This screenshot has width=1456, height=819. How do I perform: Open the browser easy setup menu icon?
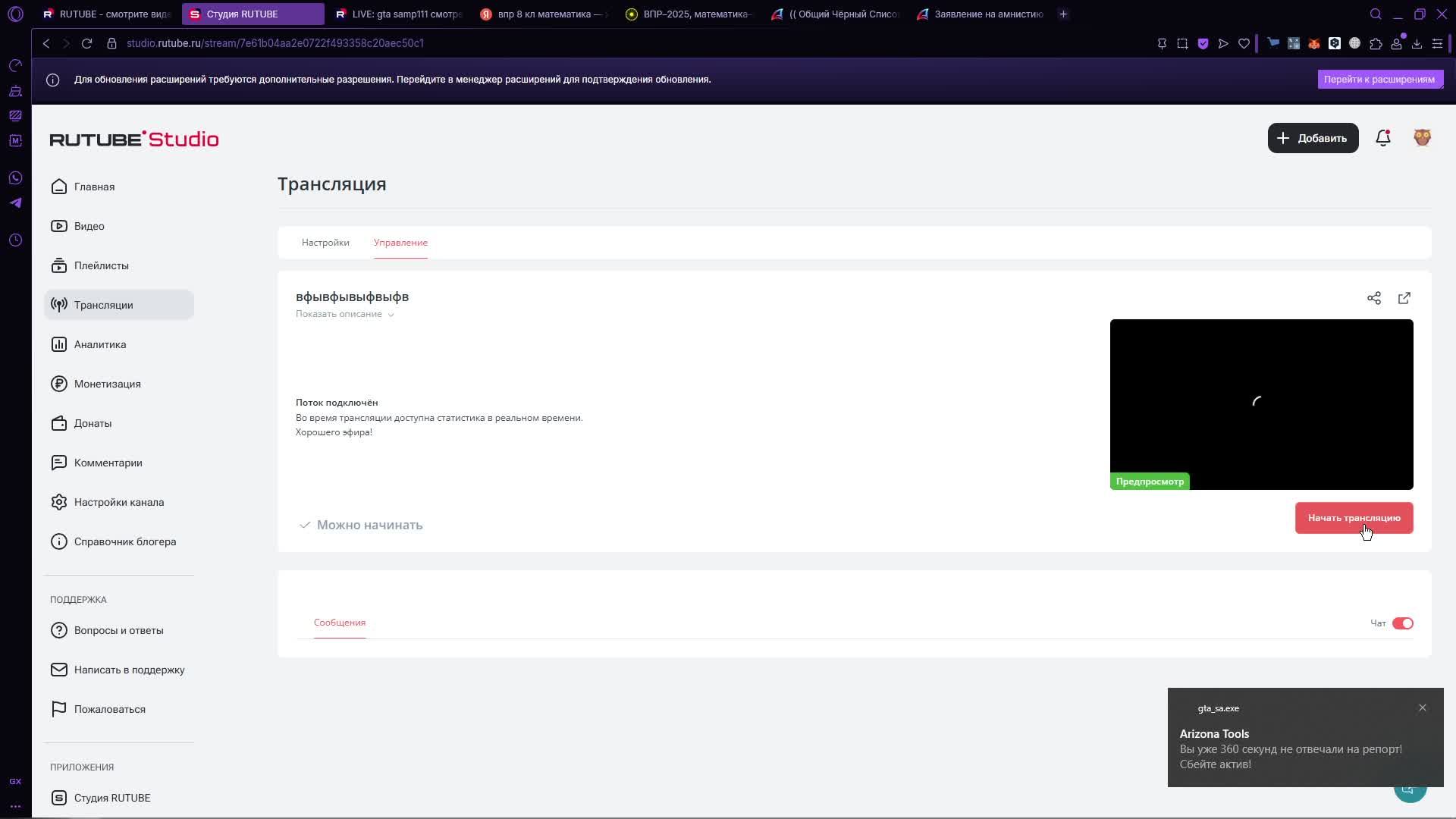coord(1437,43)
